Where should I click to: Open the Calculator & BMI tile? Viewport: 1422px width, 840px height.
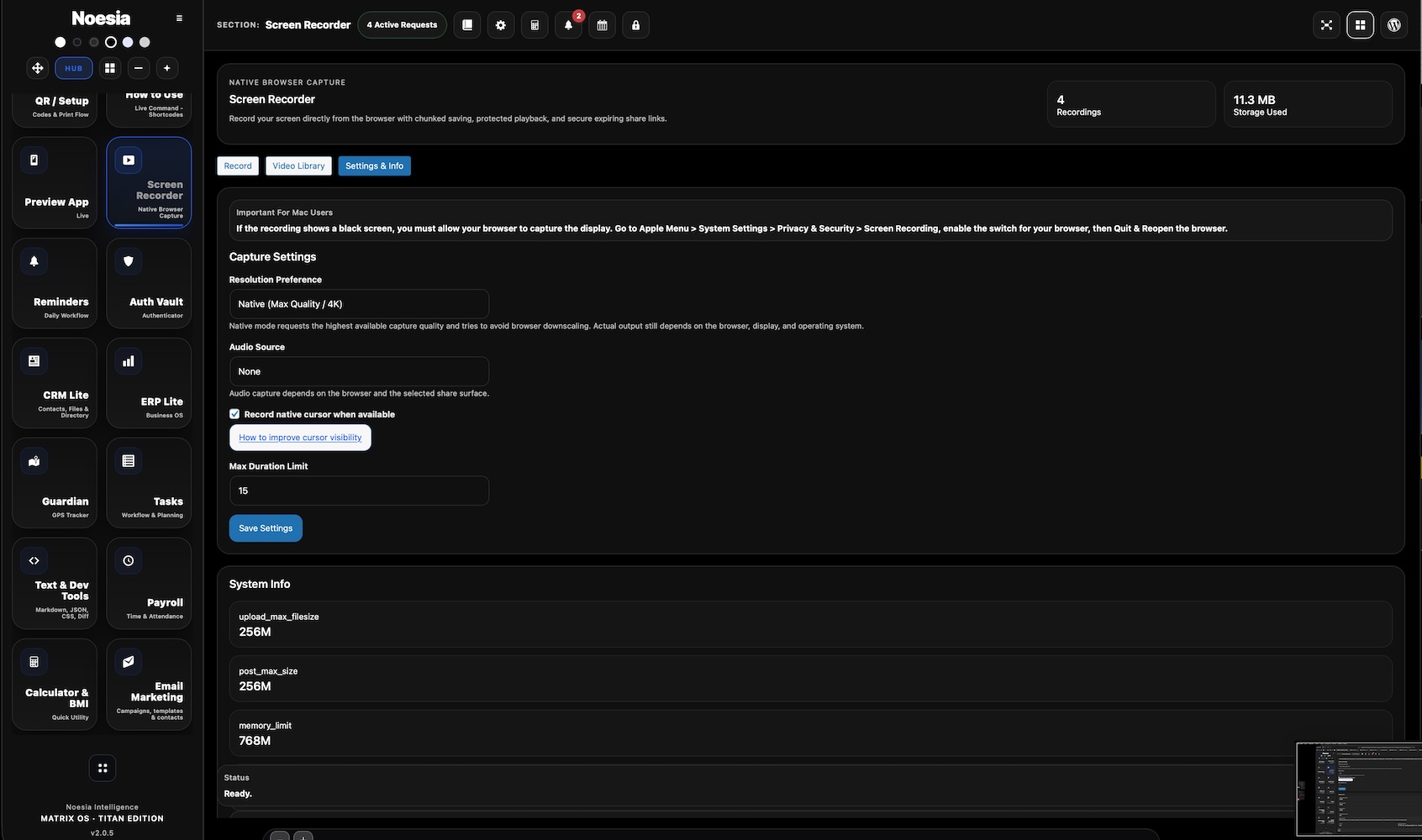click(x=55, y=685)
